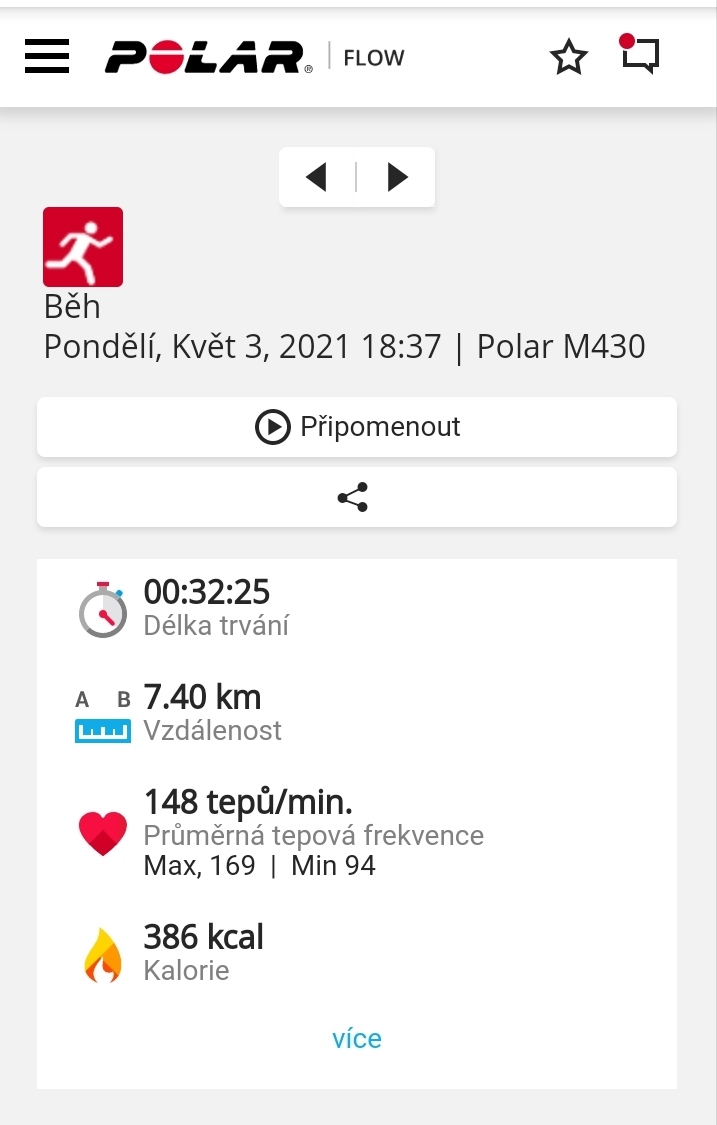Expand details with více link
Image resolution: width=717 pixels, height=1125 pixels.
coord(357,1038)
